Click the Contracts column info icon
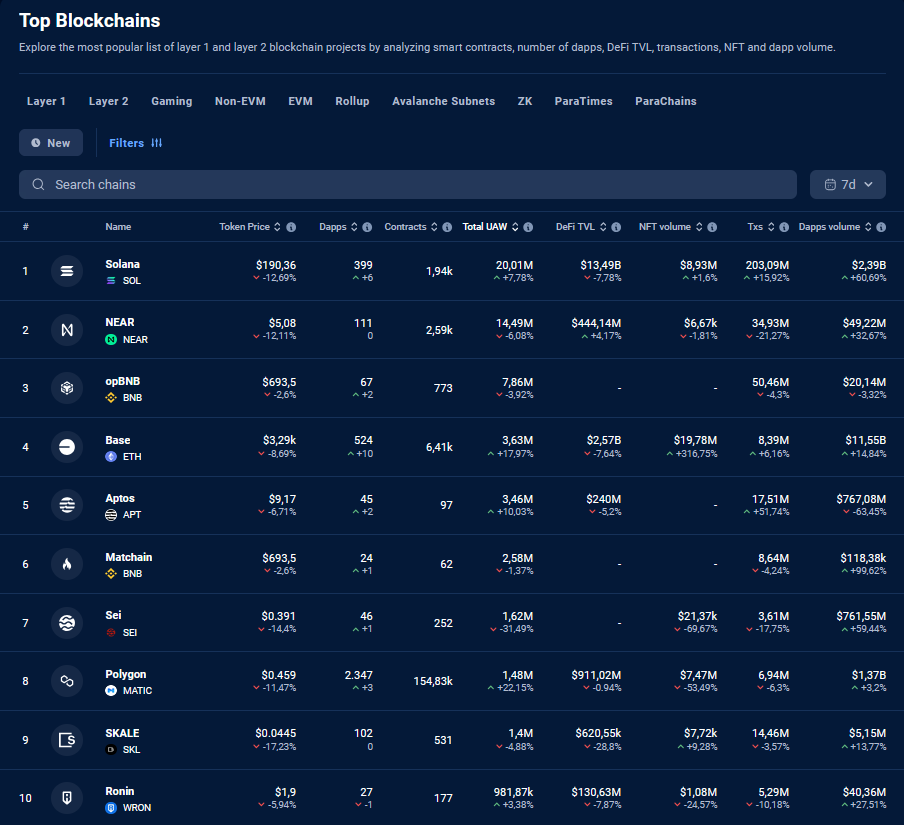The height and width of the screenshot is (825, 904). pos(447,227)
